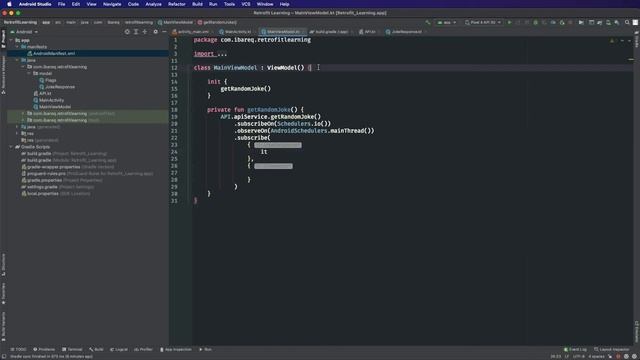Open the app run configuration dropdown

click(x=447, y=22)
